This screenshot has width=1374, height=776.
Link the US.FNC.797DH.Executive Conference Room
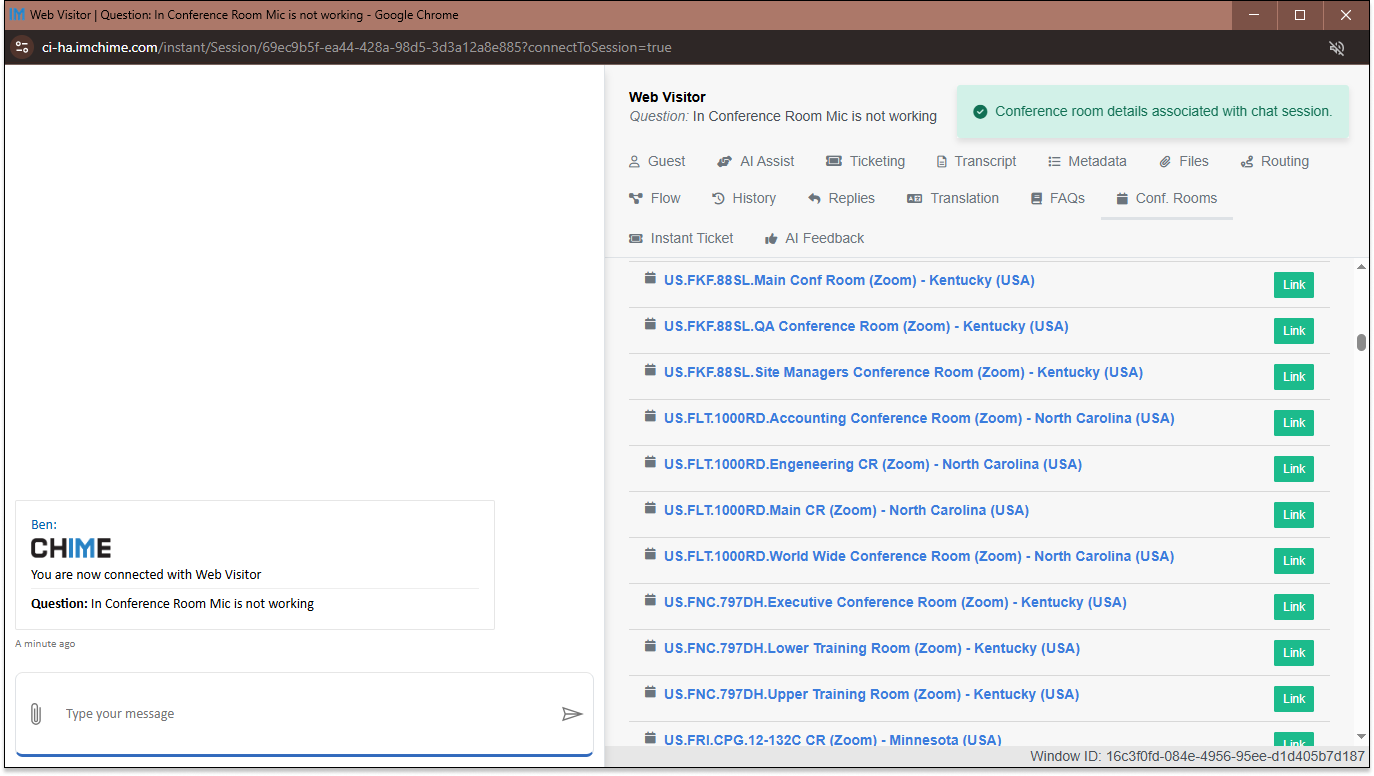[1294, 607]
